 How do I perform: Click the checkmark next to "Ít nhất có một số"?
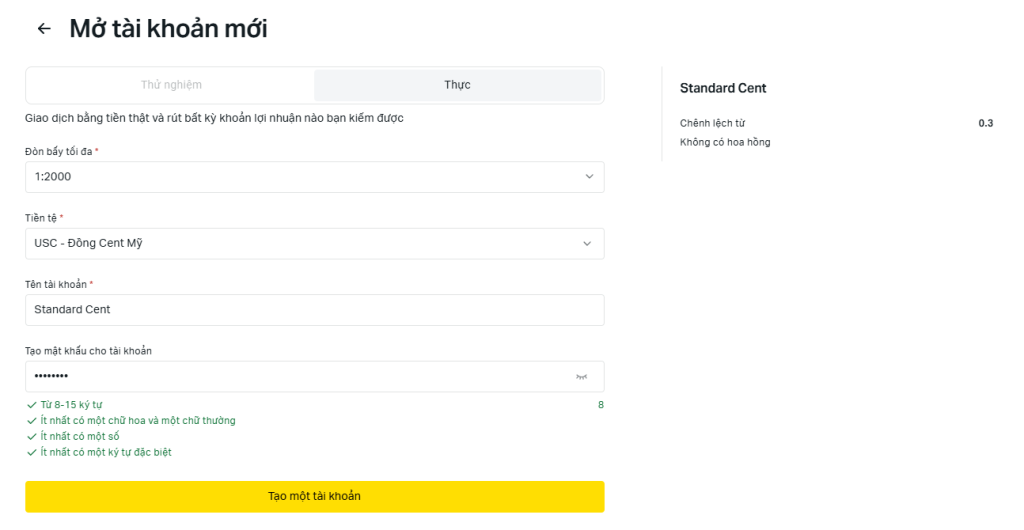pos(32,437)
